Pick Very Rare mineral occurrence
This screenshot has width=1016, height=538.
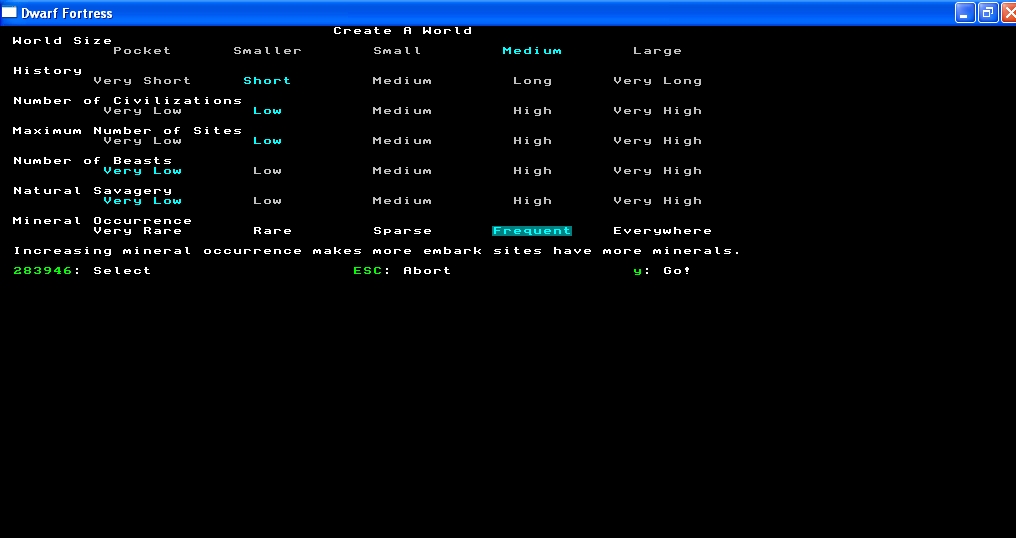point(137,231)
